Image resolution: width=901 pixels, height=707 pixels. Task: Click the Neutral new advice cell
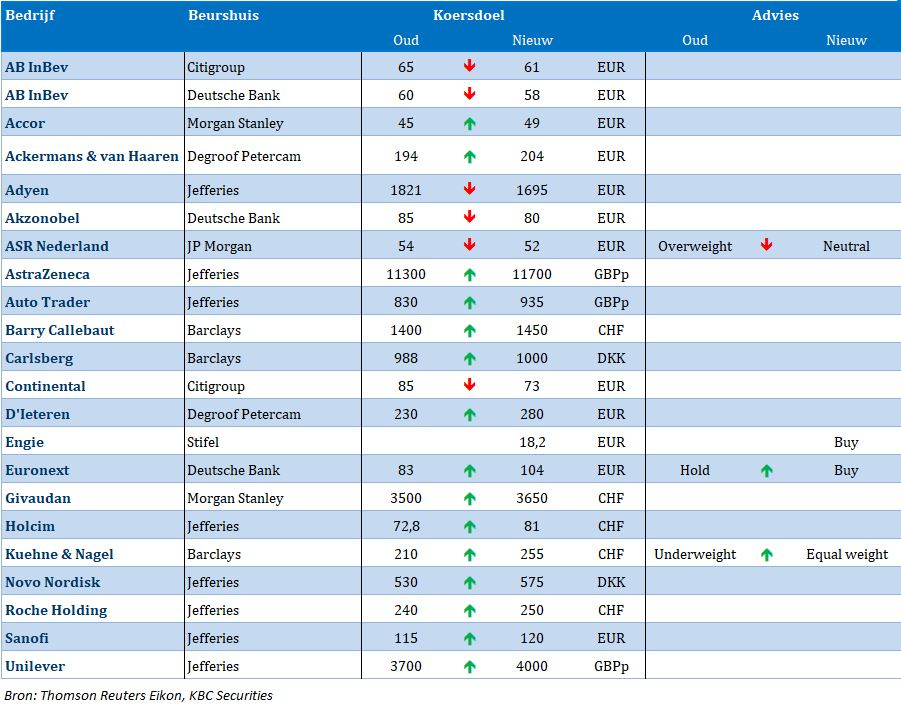pos(846,246)
